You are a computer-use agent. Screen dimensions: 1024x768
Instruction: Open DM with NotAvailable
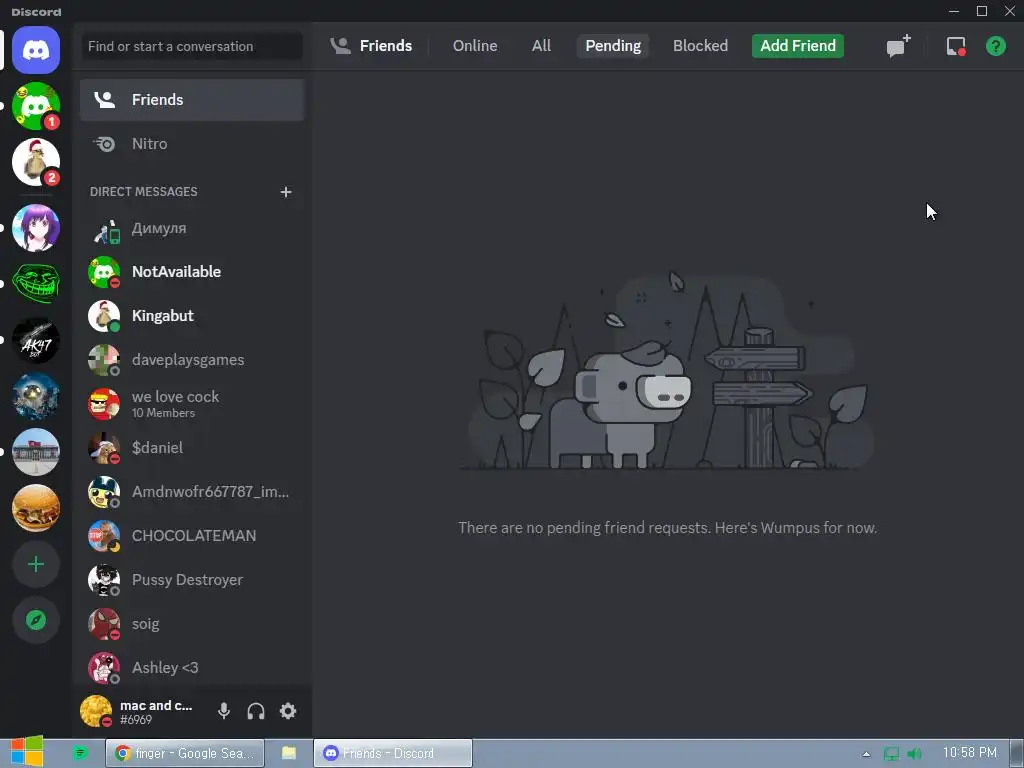[192, 272]
